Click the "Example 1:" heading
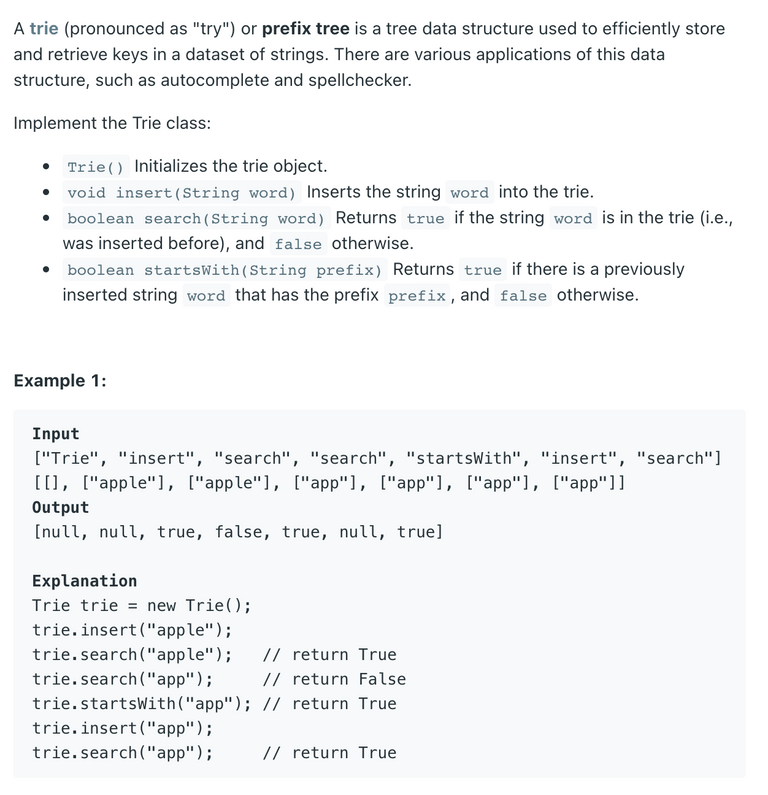This screenshot has height=795, width=768. pyautogui.click(x=60, y=381)
